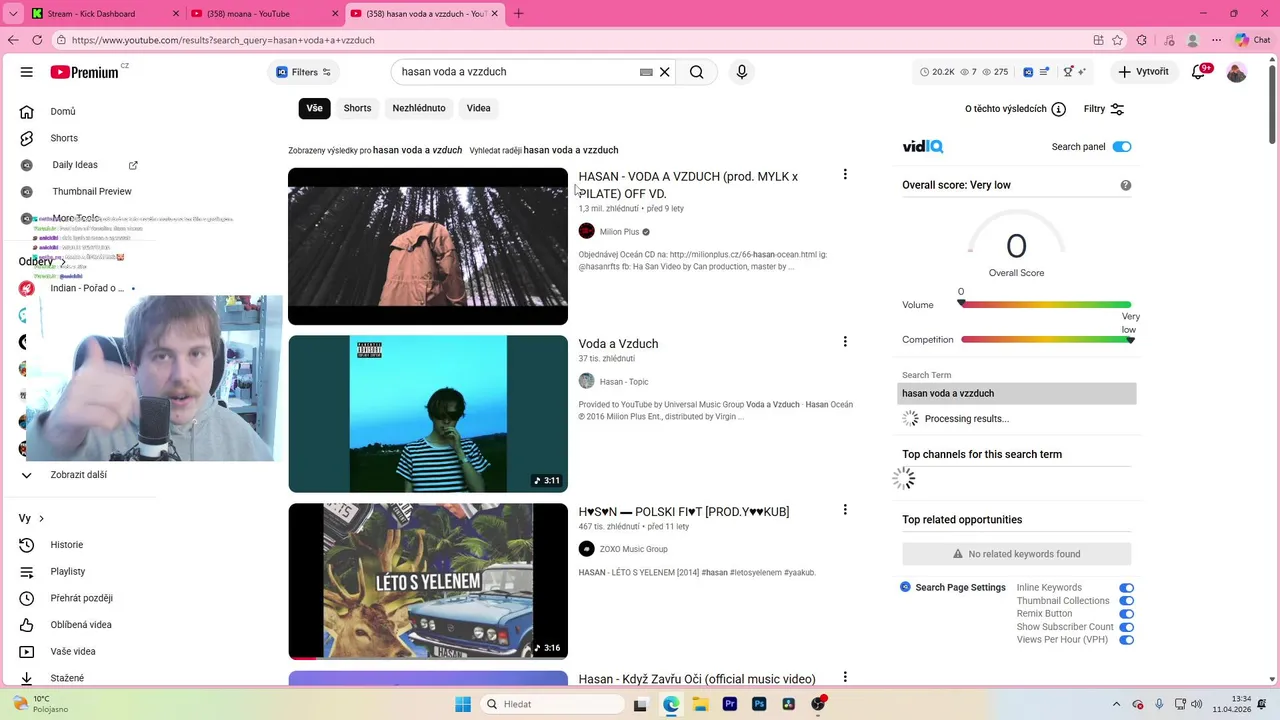This screenshot has height=720, width=1280.
Task: Toggle Views Per Hour (VPH) setting
Action: [x=1127, y=640]
